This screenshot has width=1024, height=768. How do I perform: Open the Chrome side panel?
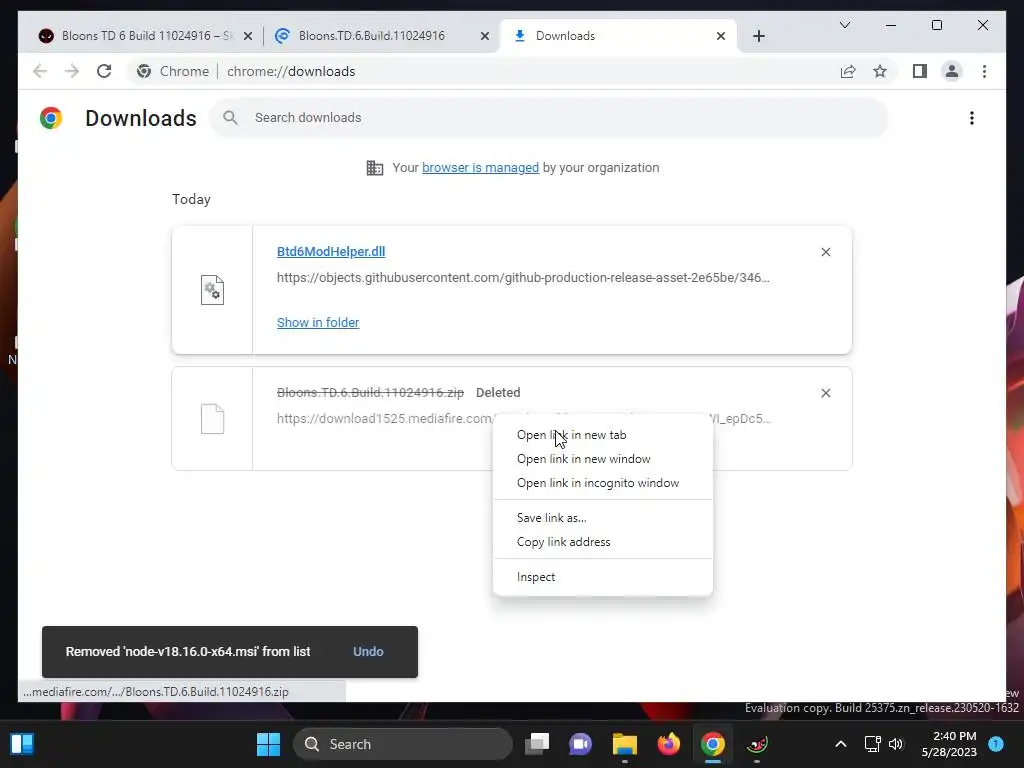click(920, 71)
